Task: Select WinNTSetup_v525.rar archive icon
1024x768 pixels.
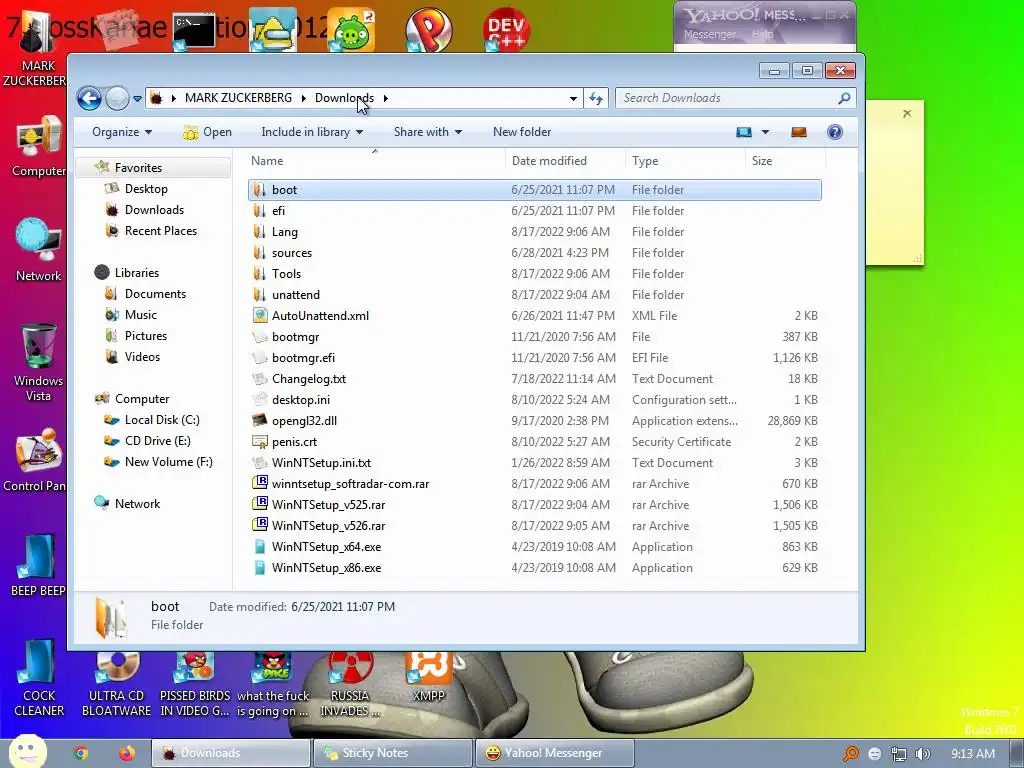Action: coord(260,504)
